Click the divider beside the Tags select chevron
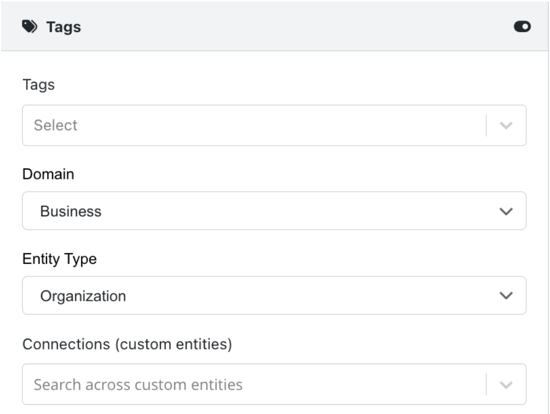The width and height of the screenshot is (550, 414). click(x=486, y=125)
